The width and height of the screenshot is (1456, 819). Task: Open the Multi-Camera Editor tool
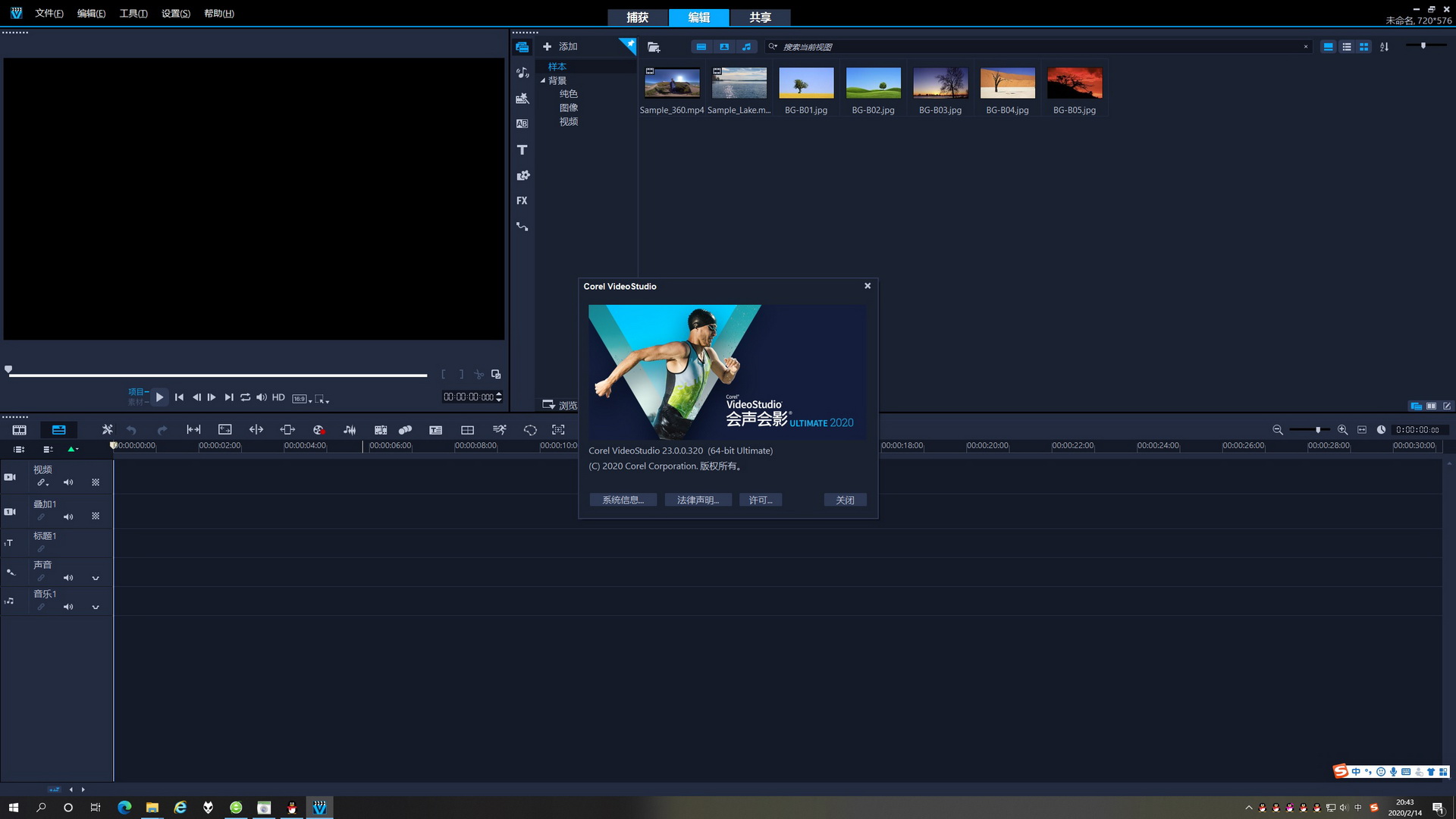[x=467, y=430]
